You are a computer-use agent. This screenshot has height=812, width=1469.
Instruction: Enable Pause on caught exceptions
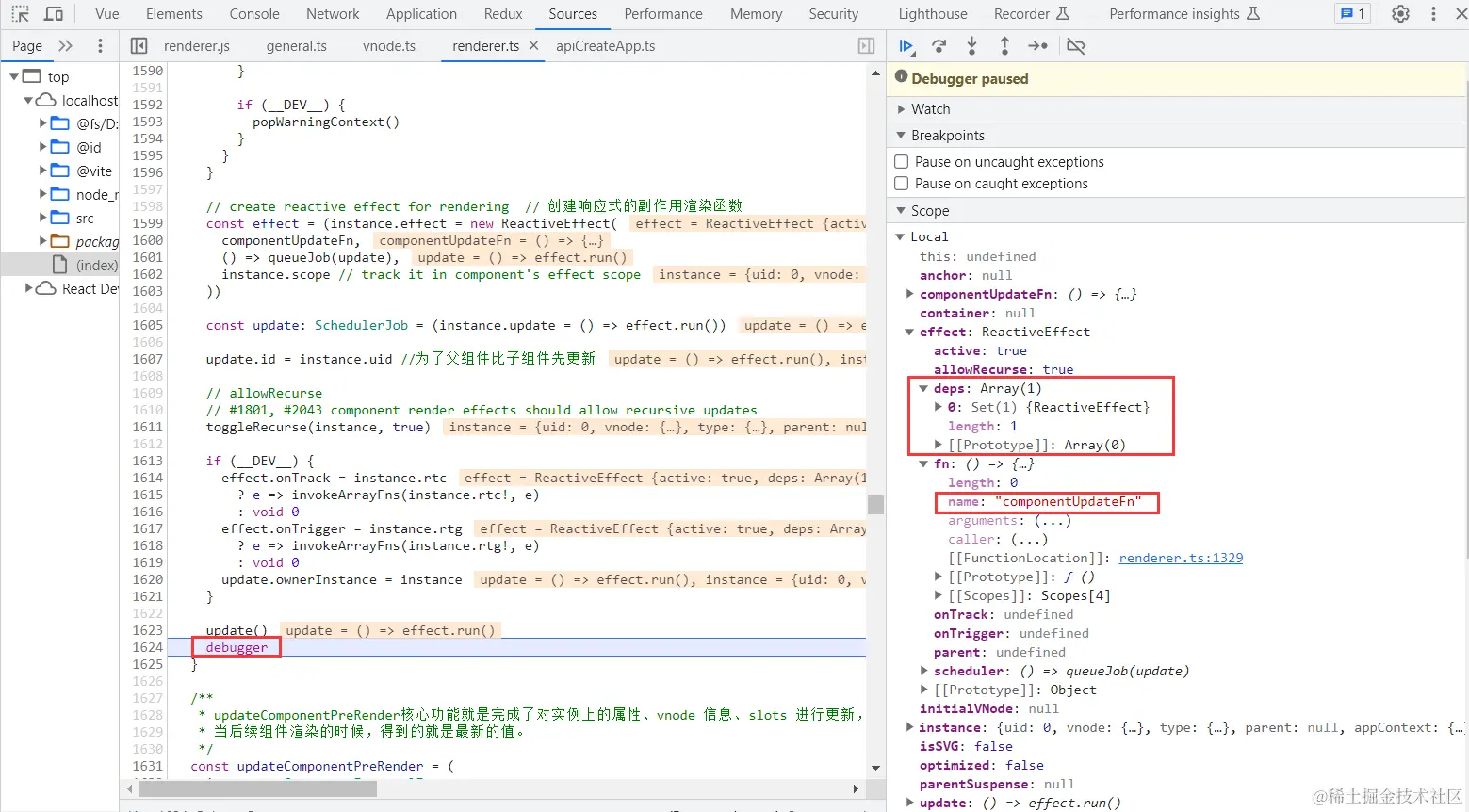pos(902,184)
